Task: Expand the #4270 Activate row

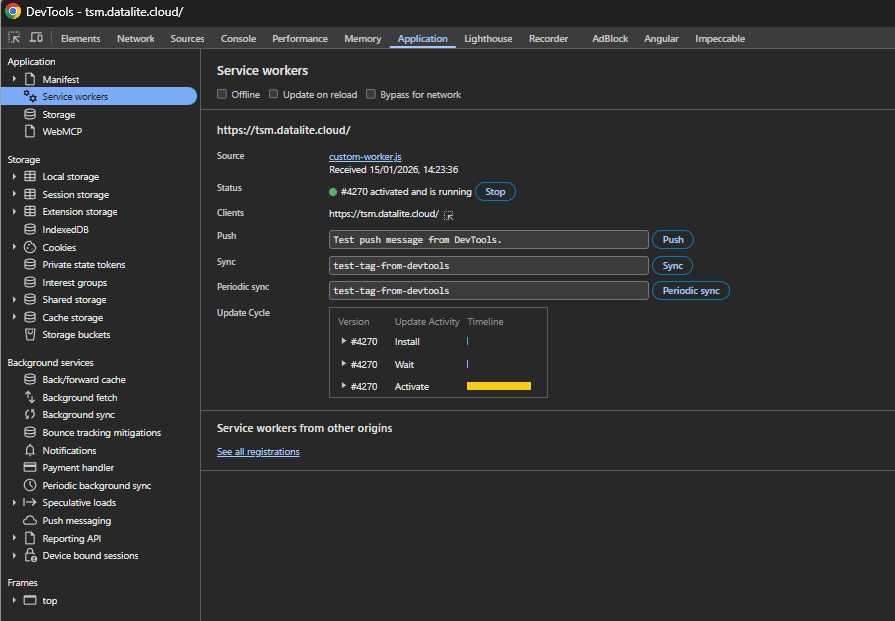Action: [344, 386]
